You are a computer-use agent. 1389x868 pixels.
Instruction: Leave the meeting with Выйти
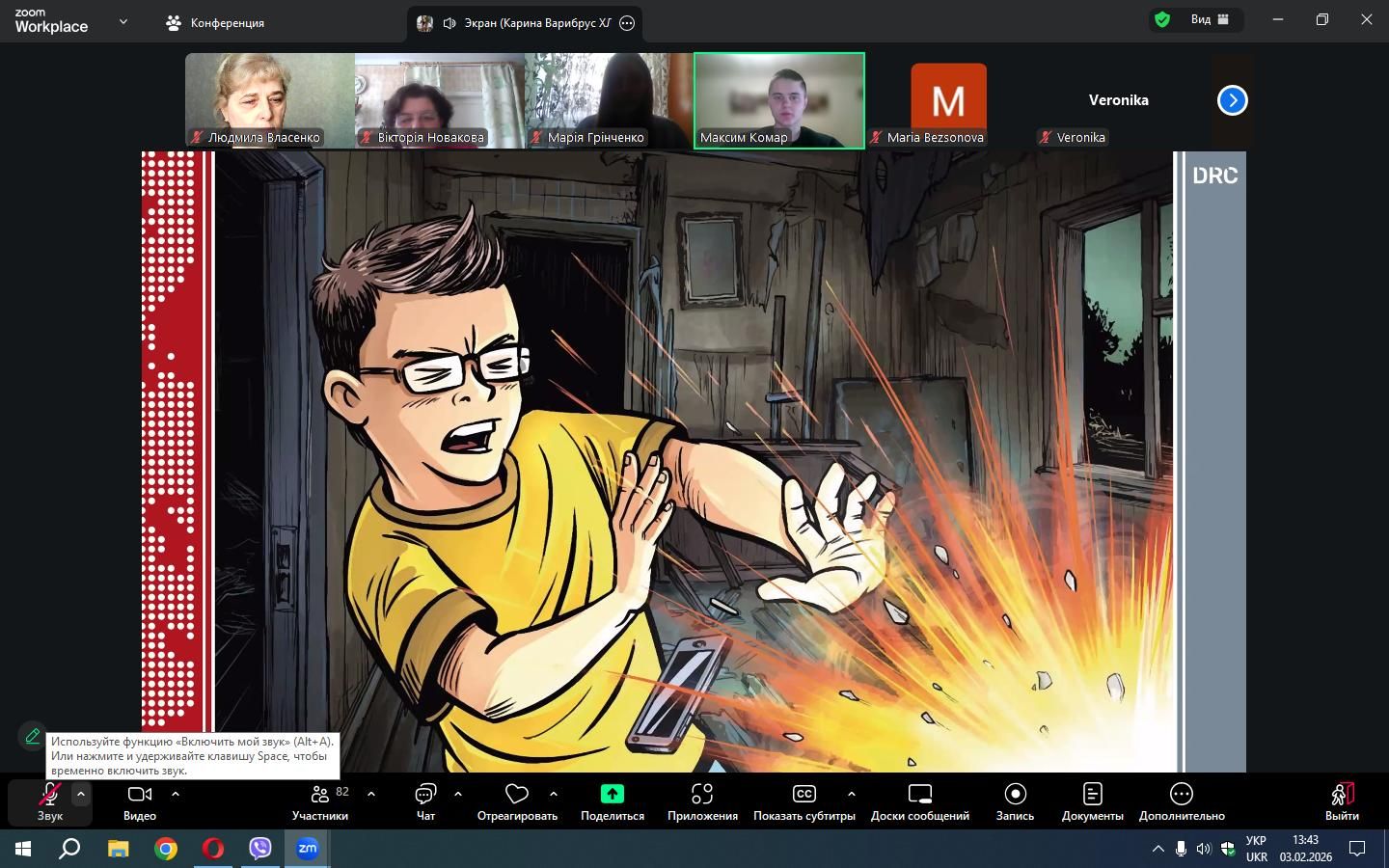pos(1341,800)
